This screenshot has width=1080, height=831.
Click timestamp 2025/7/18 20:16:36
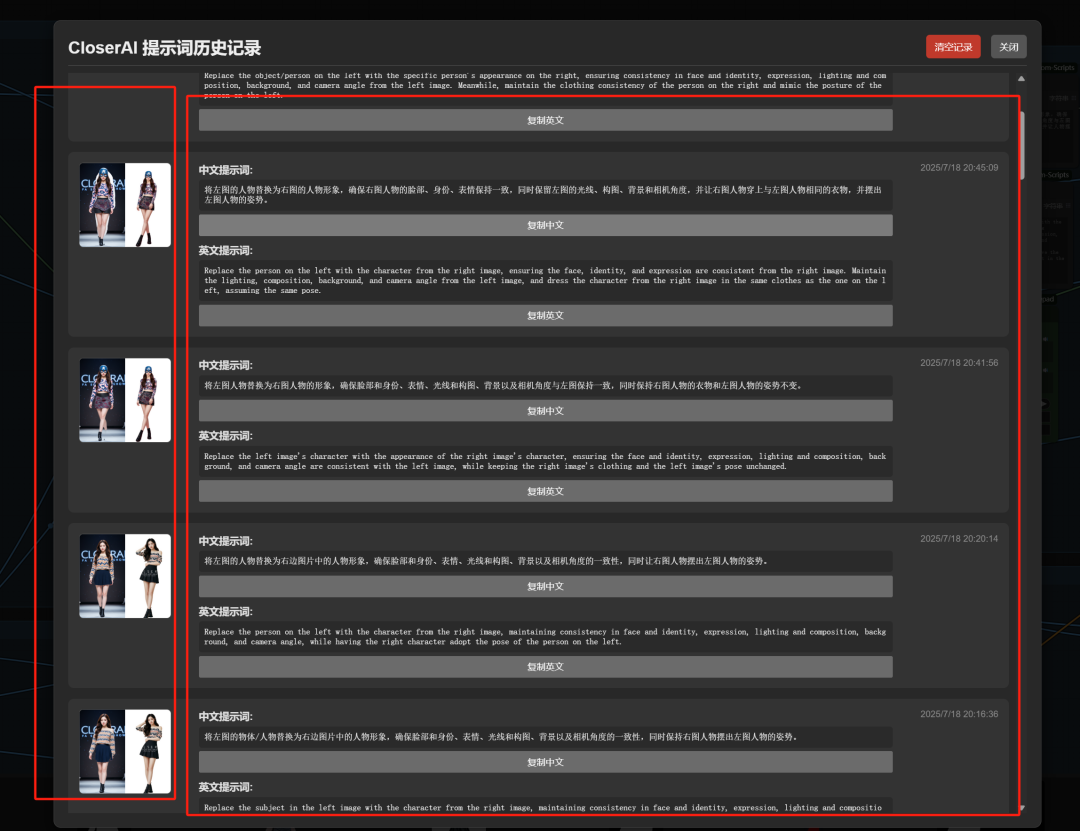(x=959, y=714)
